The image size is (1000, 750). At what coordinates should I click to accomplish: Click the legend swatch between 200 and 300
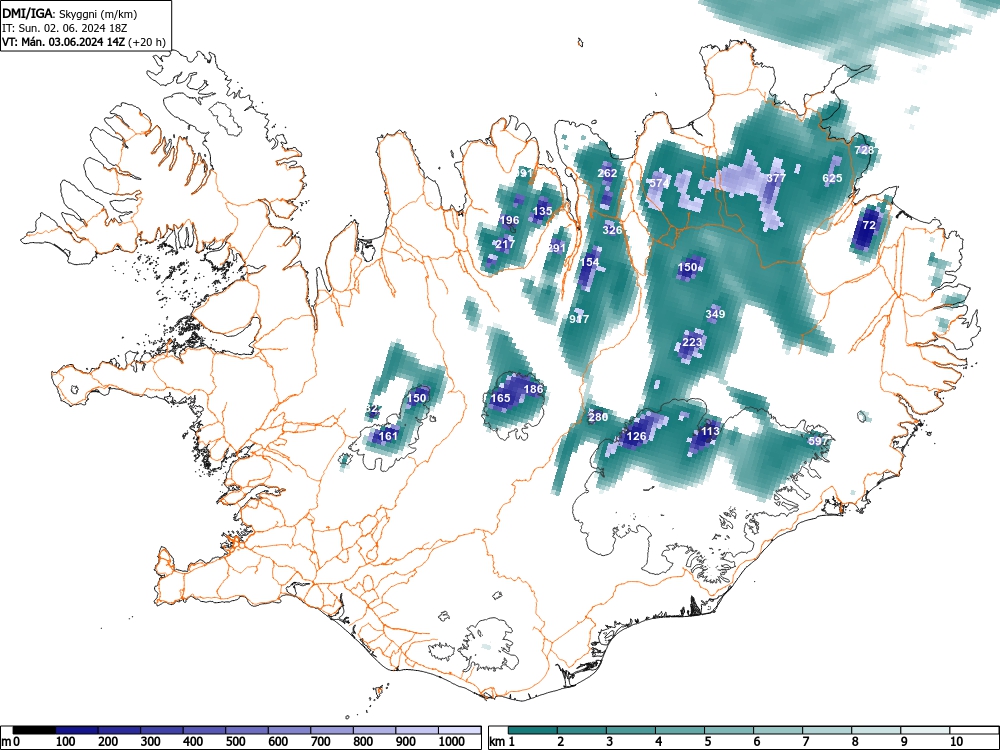119,730
